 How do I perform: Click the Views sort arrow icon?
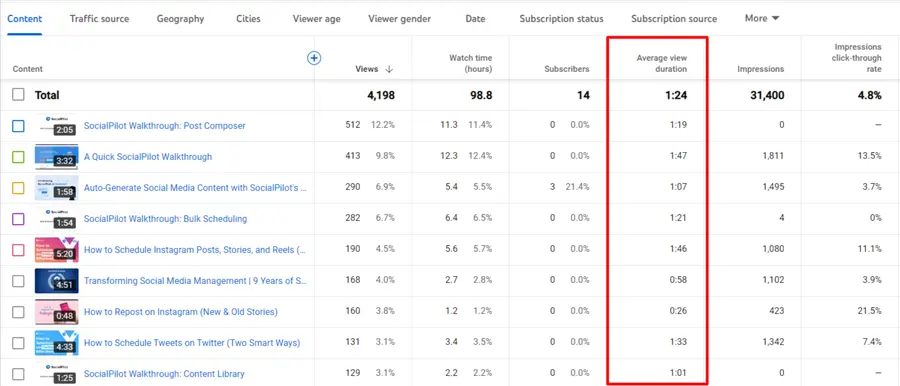(389, 69)
